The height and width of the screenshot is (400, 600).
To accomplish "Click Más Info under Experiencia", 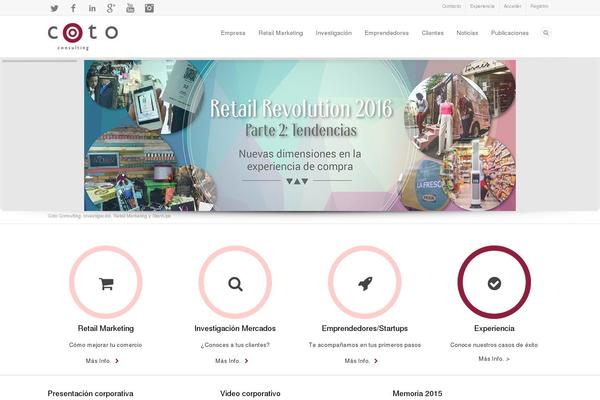I will pos(494,359).
